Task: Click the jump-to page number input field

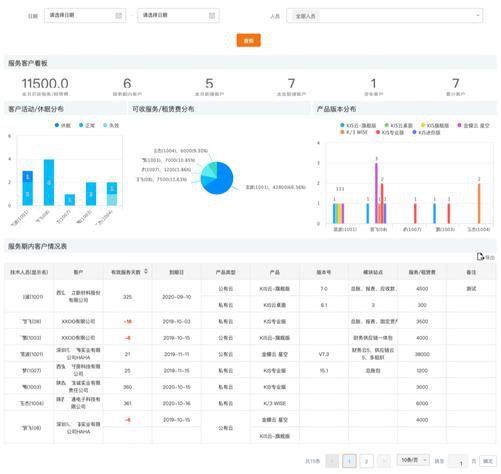Action: (458, 461)
